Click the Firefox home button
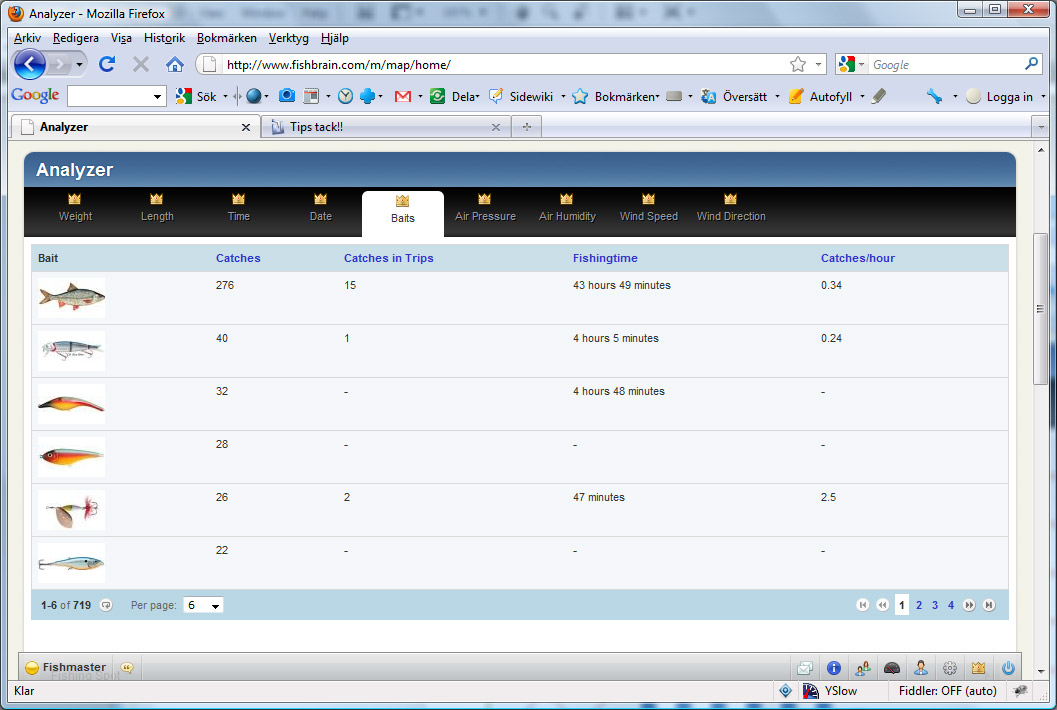The width and height of the screenshot is (1057, 710). coord(175,64)
